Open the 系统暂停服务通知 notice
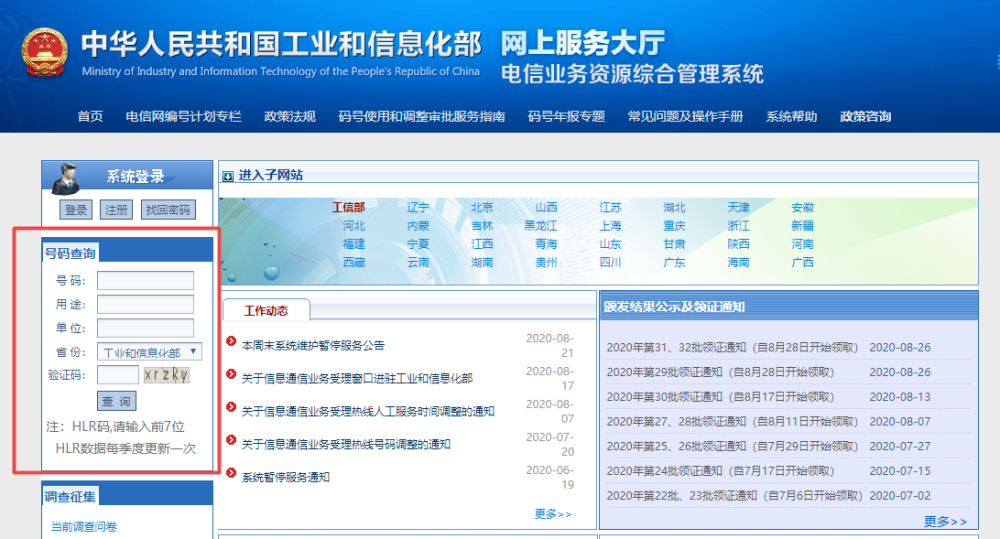 (x=286, y=477)
